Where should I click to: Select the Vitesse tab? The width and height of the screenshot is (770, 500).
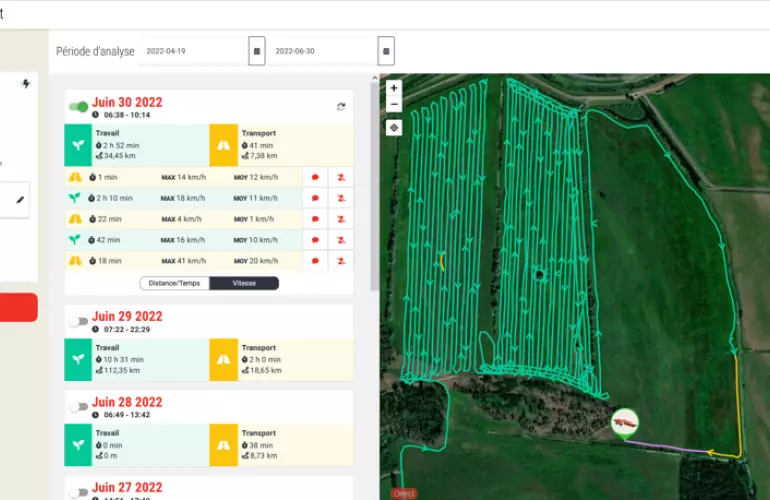(x=244, y=283)
